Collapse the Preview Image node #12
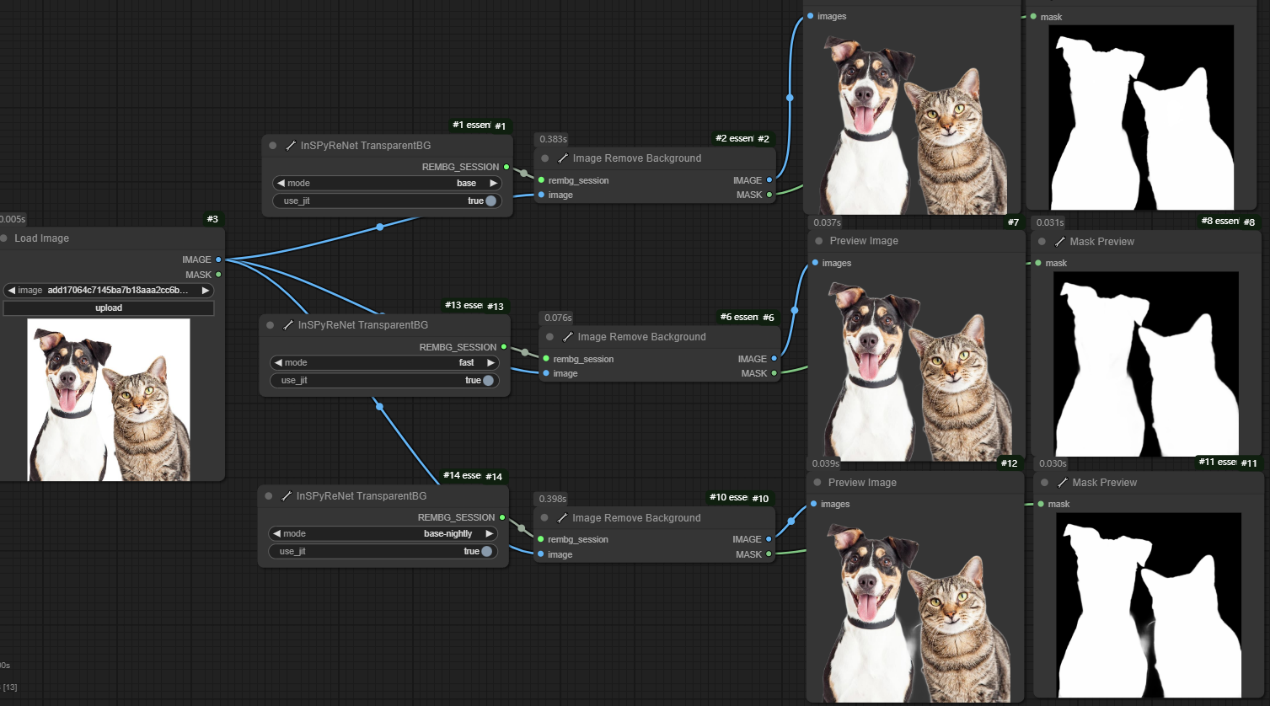The width and height of the screenshot is (1270, 706). coord(817,483)
